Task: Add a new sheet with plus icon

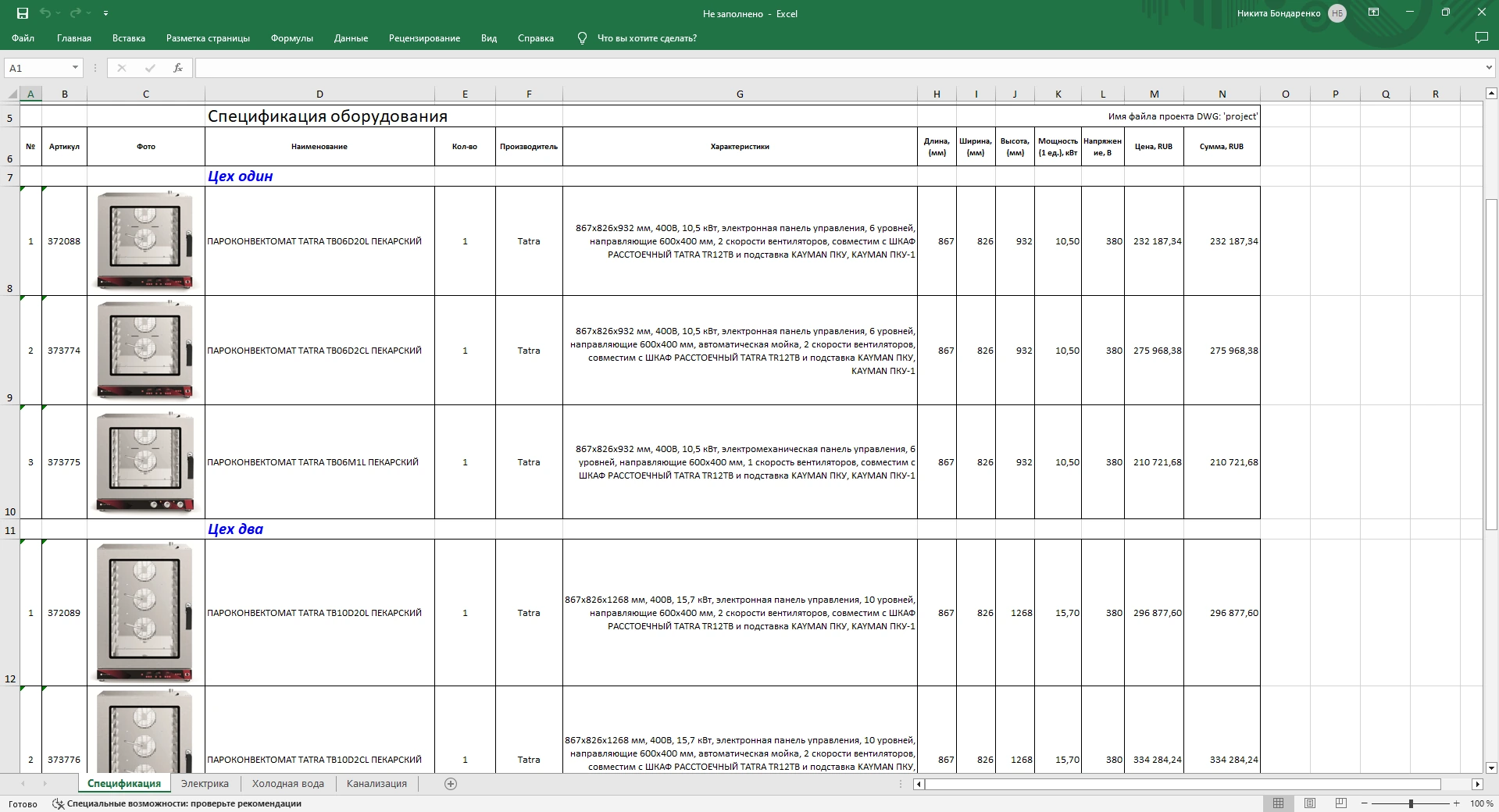Action: pos(451,784)
